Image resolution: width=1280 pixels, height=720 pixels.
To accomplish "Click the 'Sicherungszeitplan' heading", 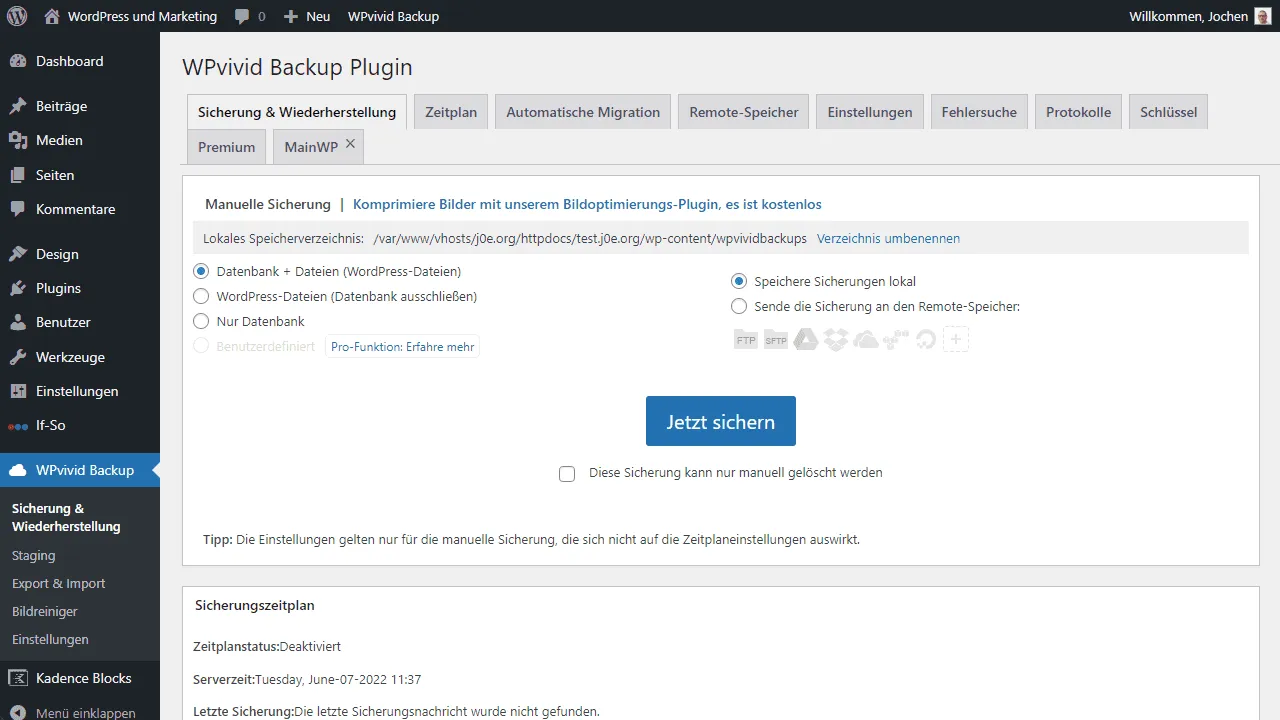I will (x=255, y=605).
